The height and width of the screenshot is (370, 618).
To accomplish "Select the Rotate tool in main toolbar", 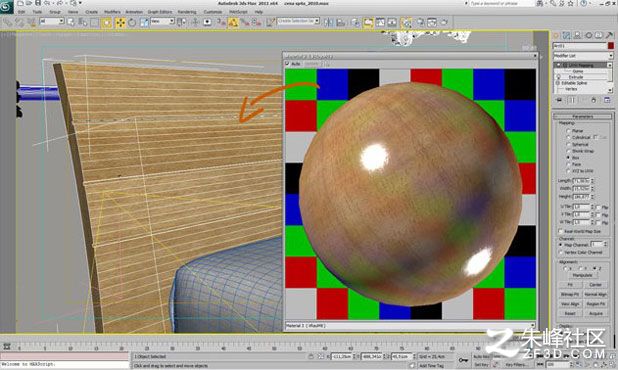I will click(x=132, y=22).
